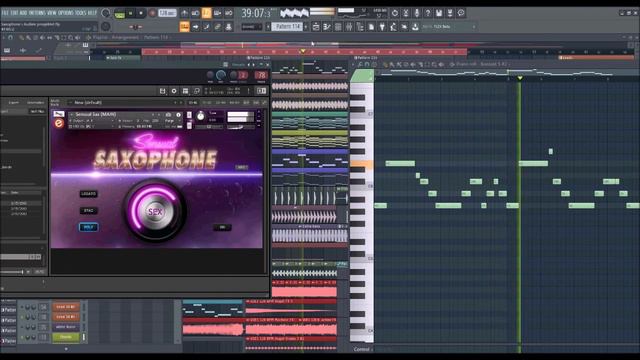The width and height of the screenshot is (640, 360).
Task: Click the stamp icon in the lower recording row
Action: pos(229,27)
